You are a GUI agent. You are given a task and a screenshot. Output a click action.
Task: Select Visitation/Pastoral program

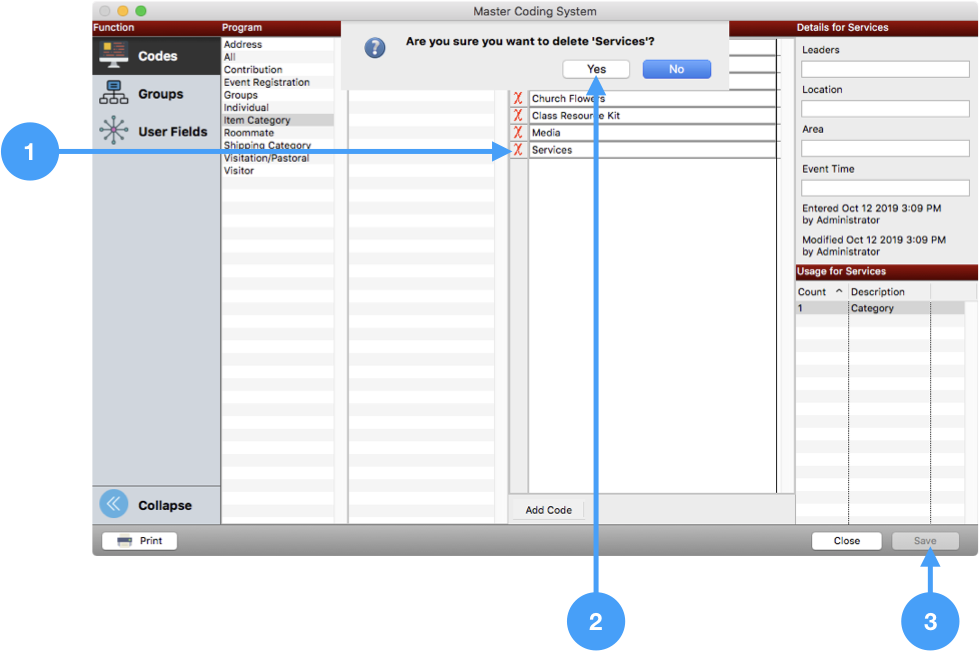point(266,158)
